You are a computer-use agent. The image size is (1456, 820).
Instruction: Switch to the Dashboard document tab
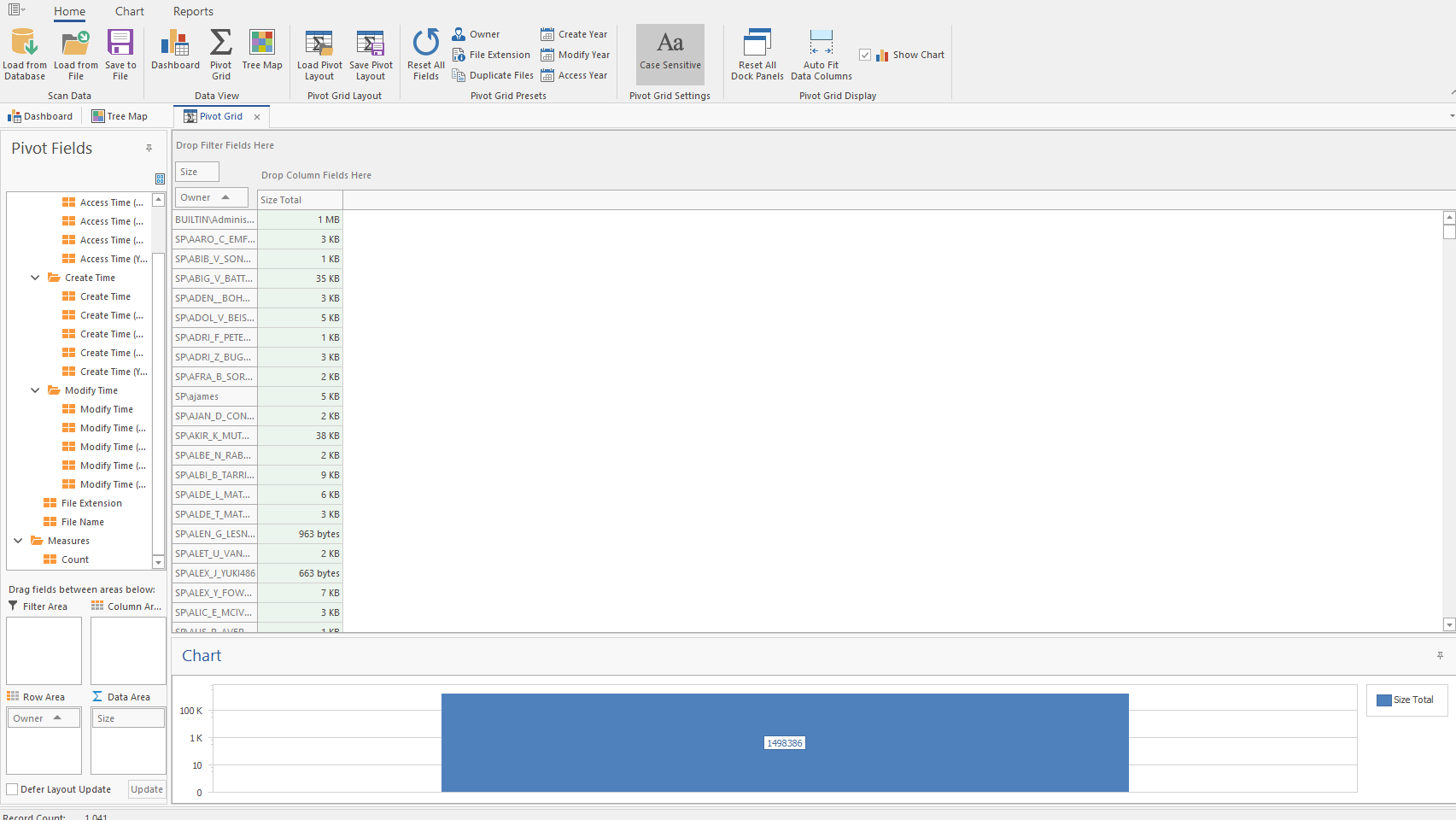(40, 116)
